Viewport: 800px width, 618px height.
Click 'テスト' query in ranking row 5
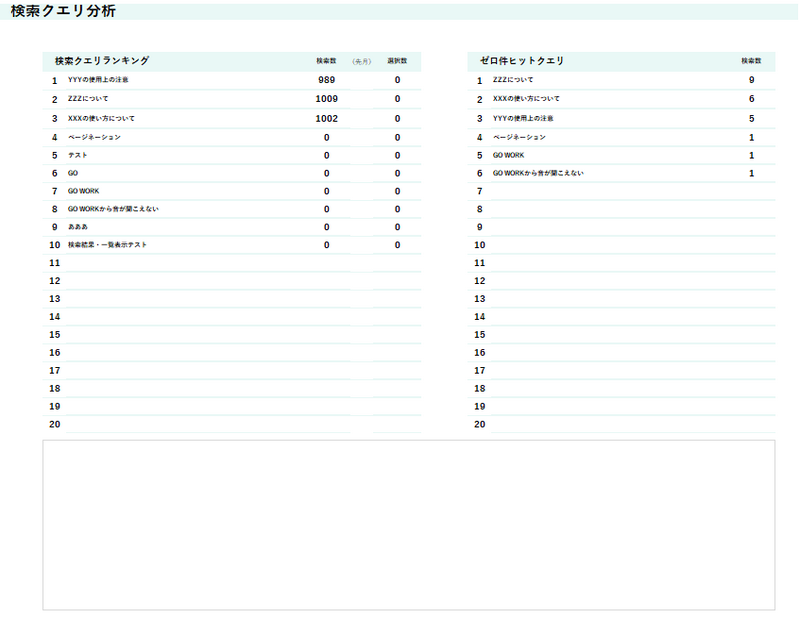point(78,155)
